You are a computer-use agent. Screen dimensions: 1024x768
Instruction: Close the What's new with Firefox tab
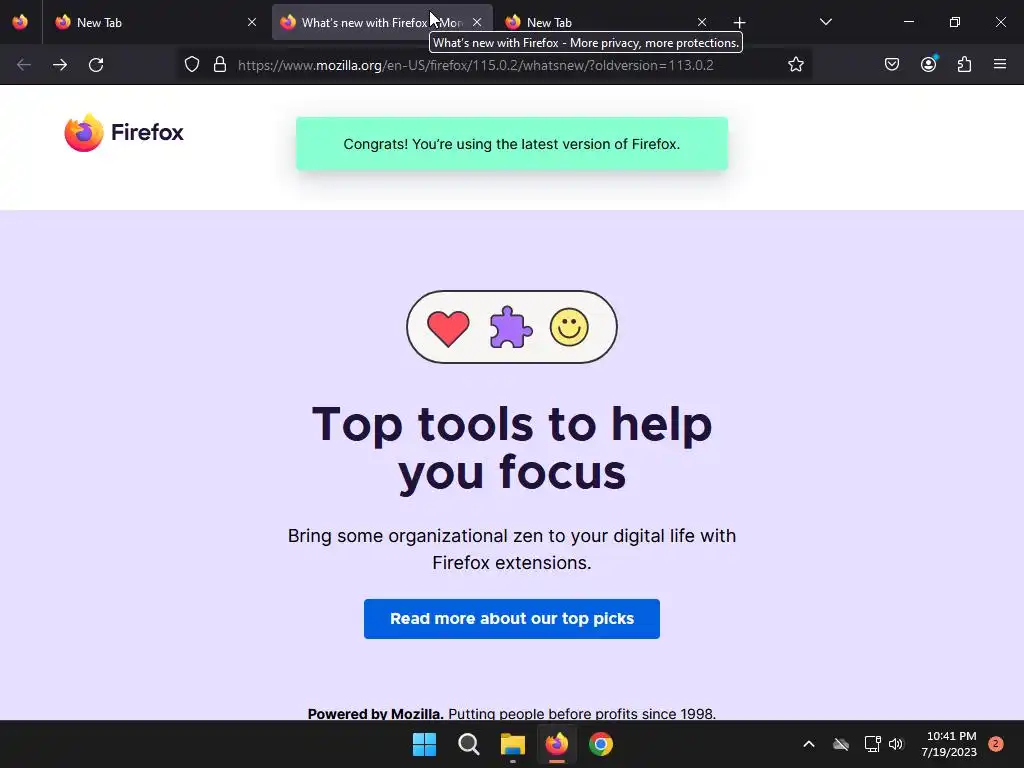click(477, 22)
